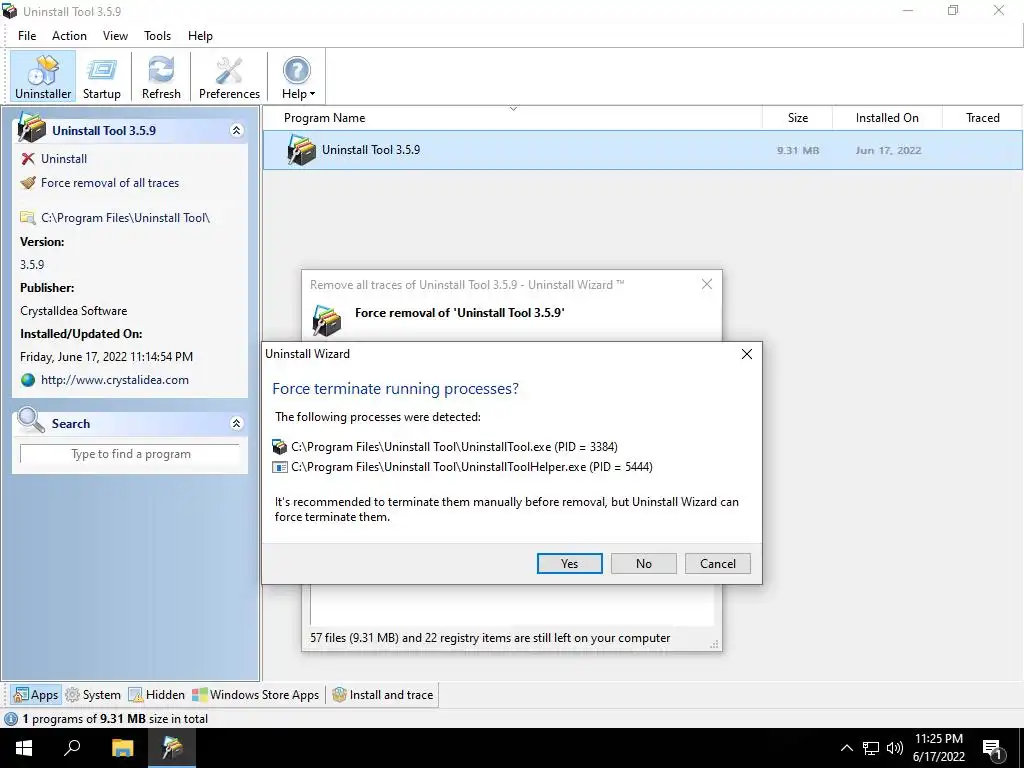The height and width of the screenshot is (768, 1024).
Task: Open File Explorer from the taskbar
Action: tap(122, 748)
